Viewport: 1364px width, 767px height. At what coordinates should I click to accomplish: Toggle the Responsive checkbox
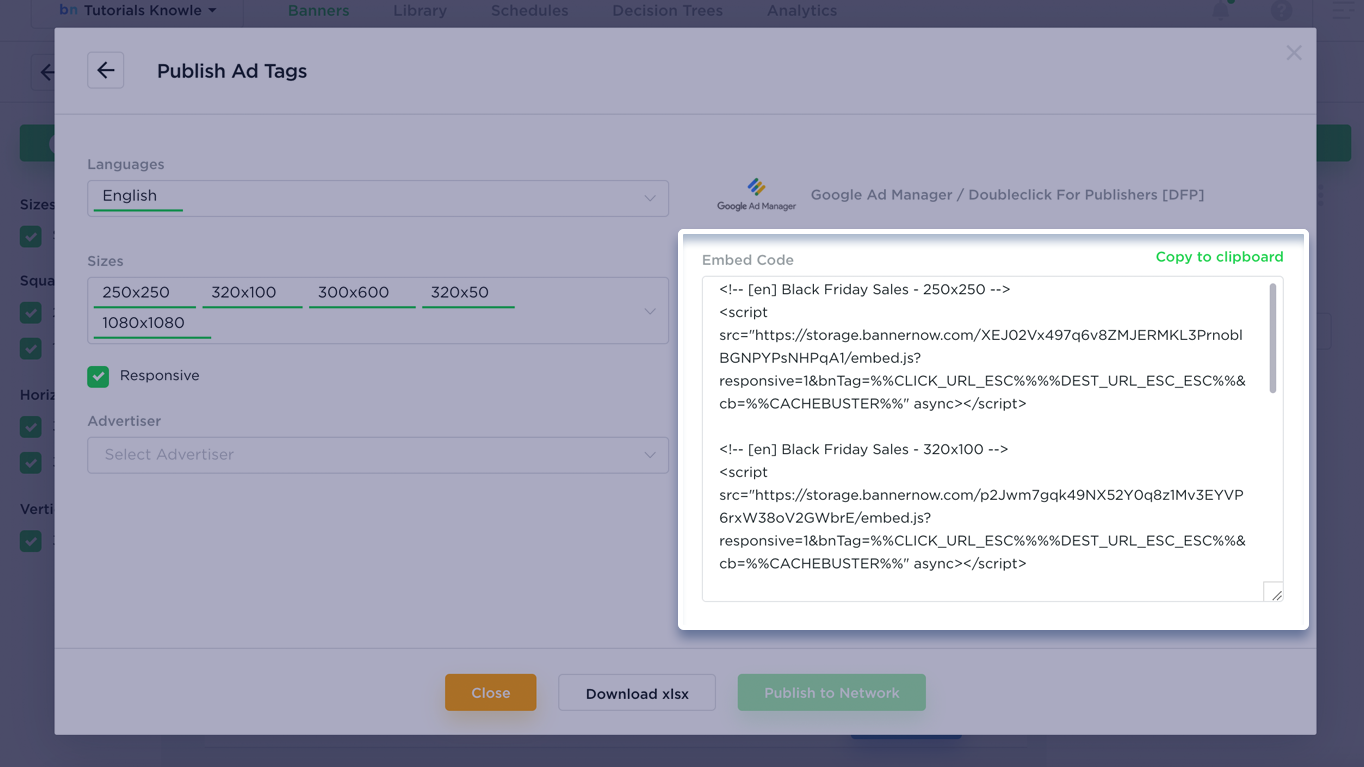click(98, 376)
